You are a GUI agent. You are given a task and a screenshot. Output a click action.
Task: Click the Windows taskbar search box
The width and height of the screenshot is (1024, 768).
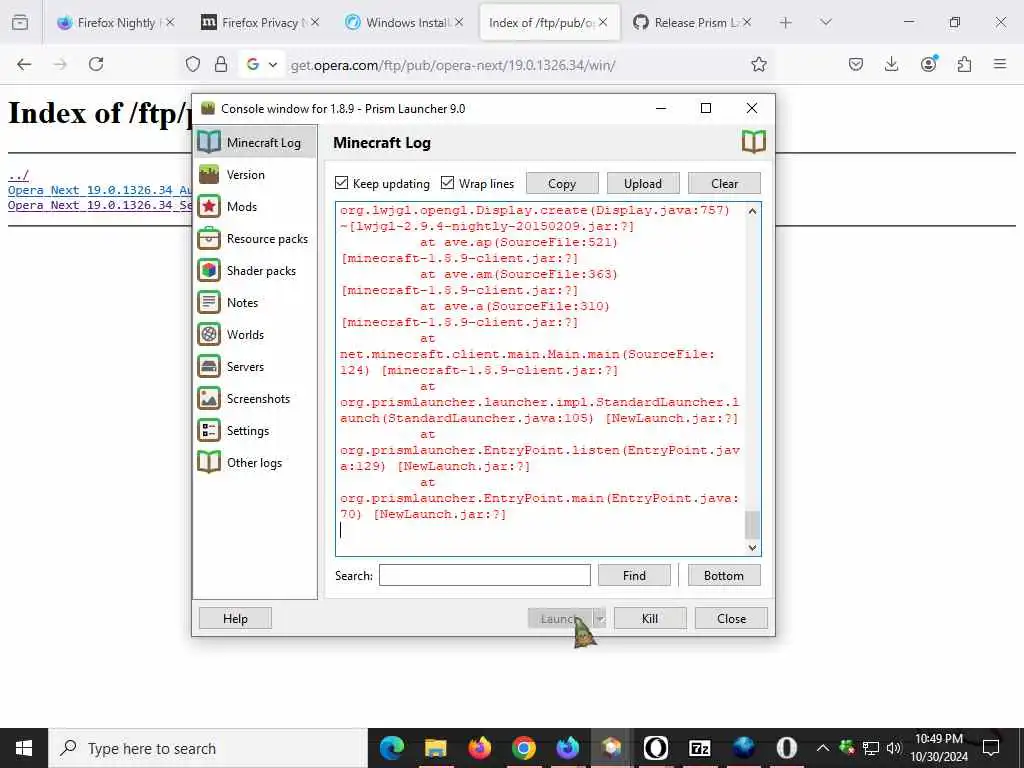click(208, 748)
